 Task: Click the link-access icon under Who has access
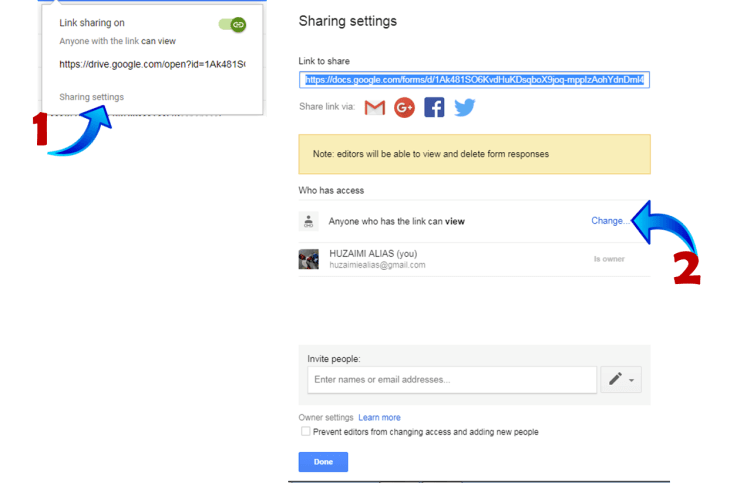[x=309, y=221]
